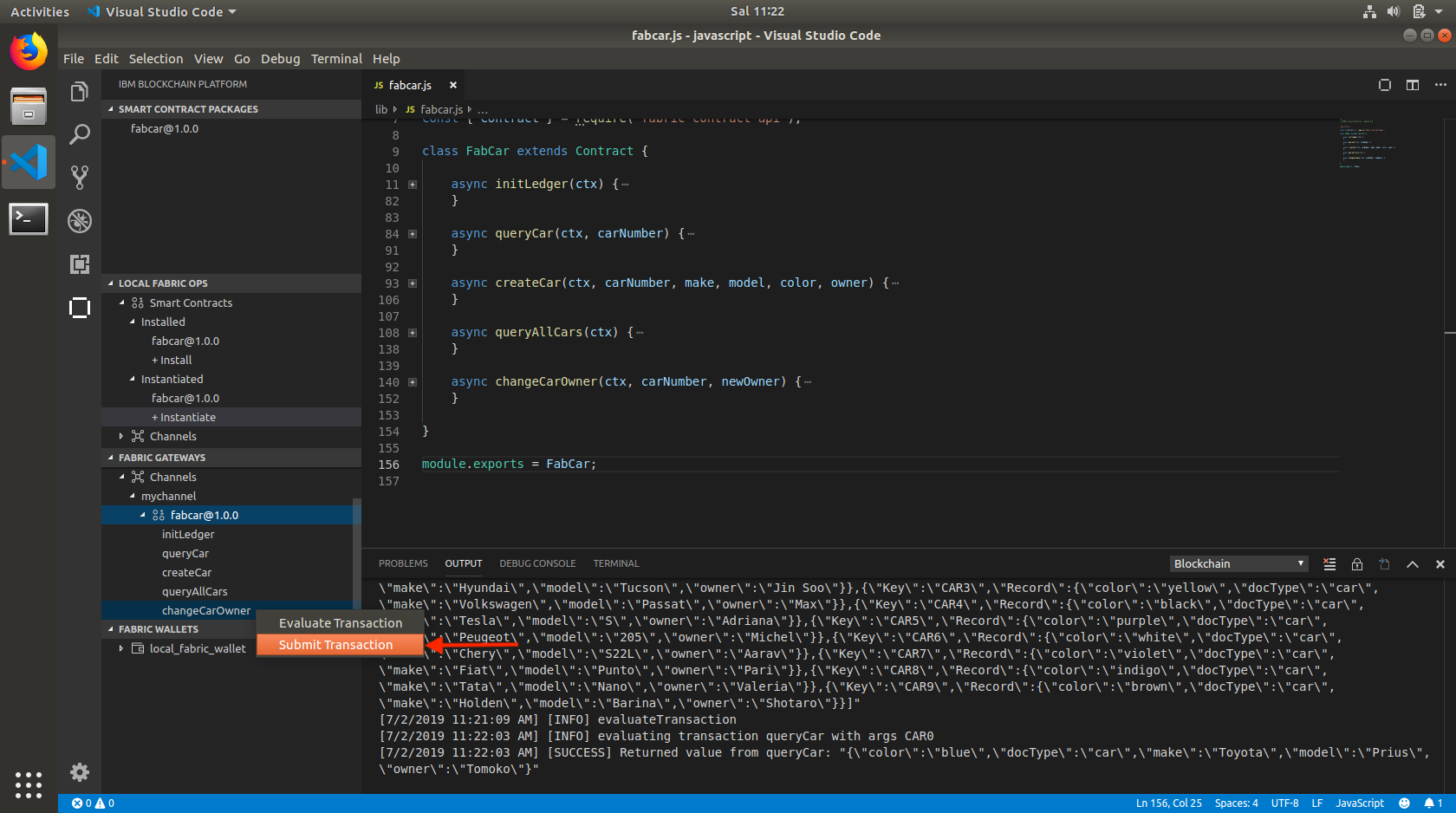The height and width of the screenshot is (813, 1456).
Task: Maximize the bottom panel
Action: [x=1413, y=564]
